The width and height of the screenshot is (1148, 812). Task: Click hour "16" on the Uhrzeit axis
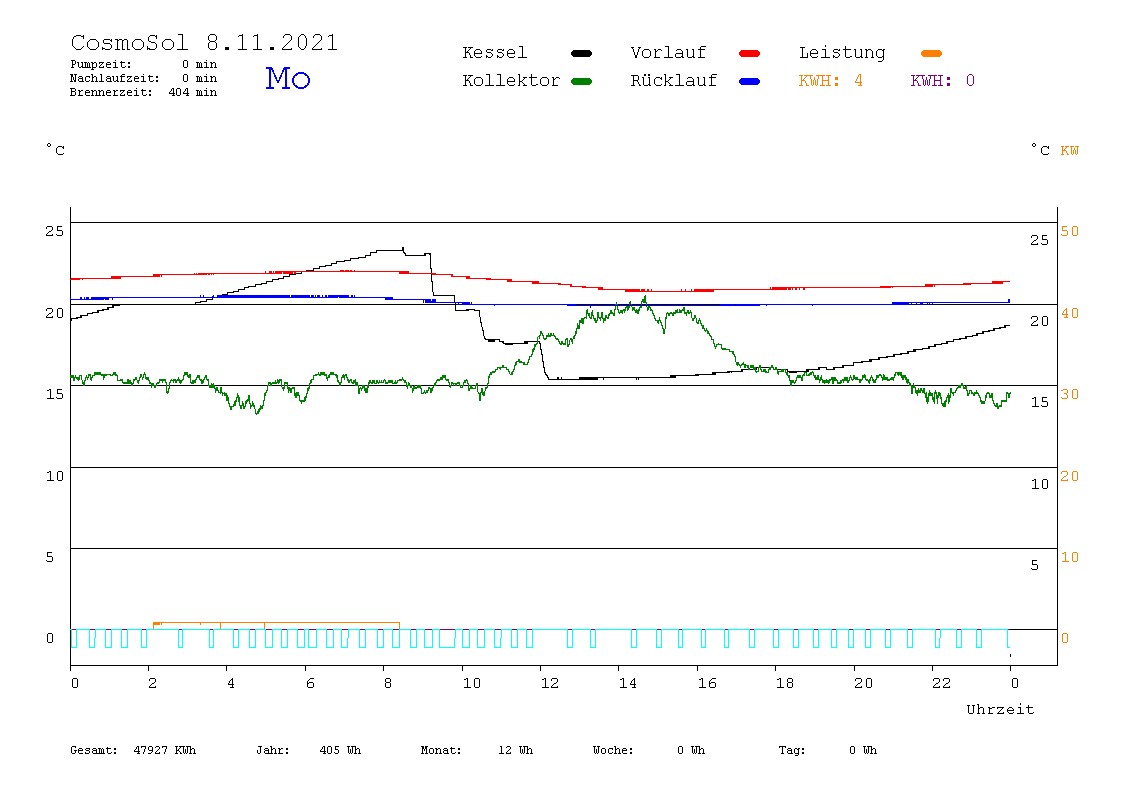coord(707,683)
